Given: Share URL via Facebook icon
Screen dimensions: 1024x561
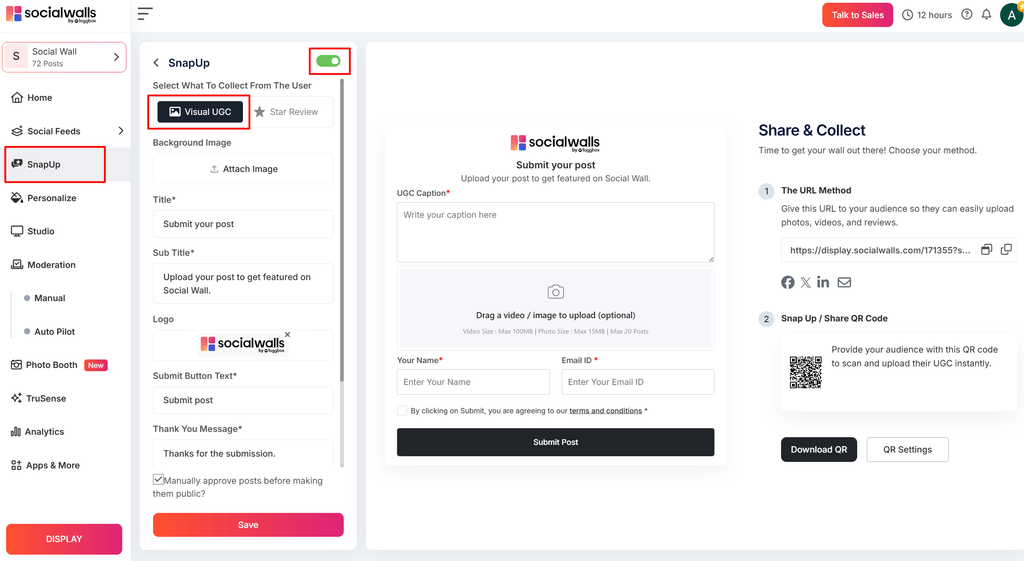Looking at the screenshot, I should (x=788, y=282).
